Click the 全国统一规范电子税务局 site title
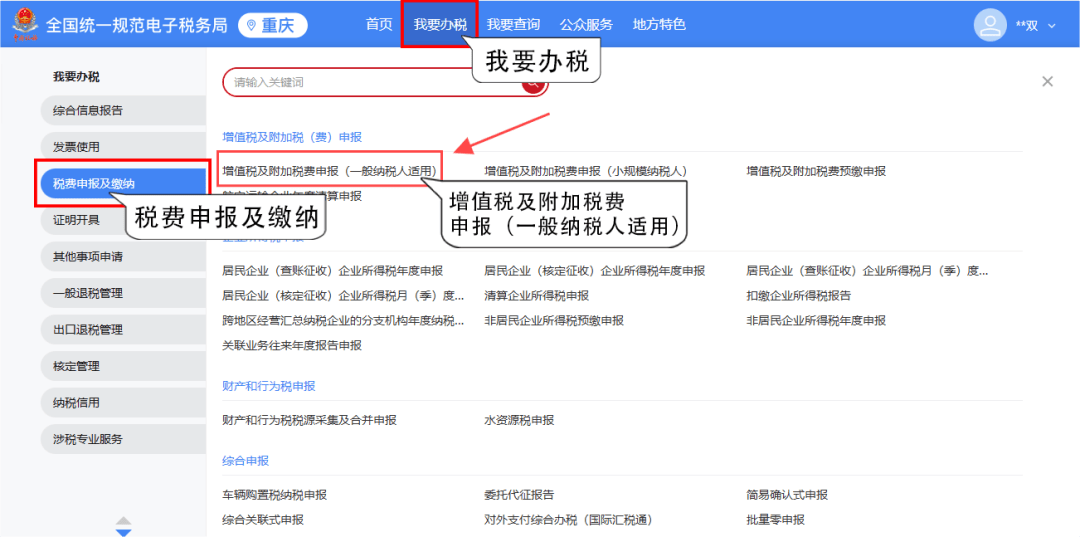The image size is (1080, 537). pos(136,25)
